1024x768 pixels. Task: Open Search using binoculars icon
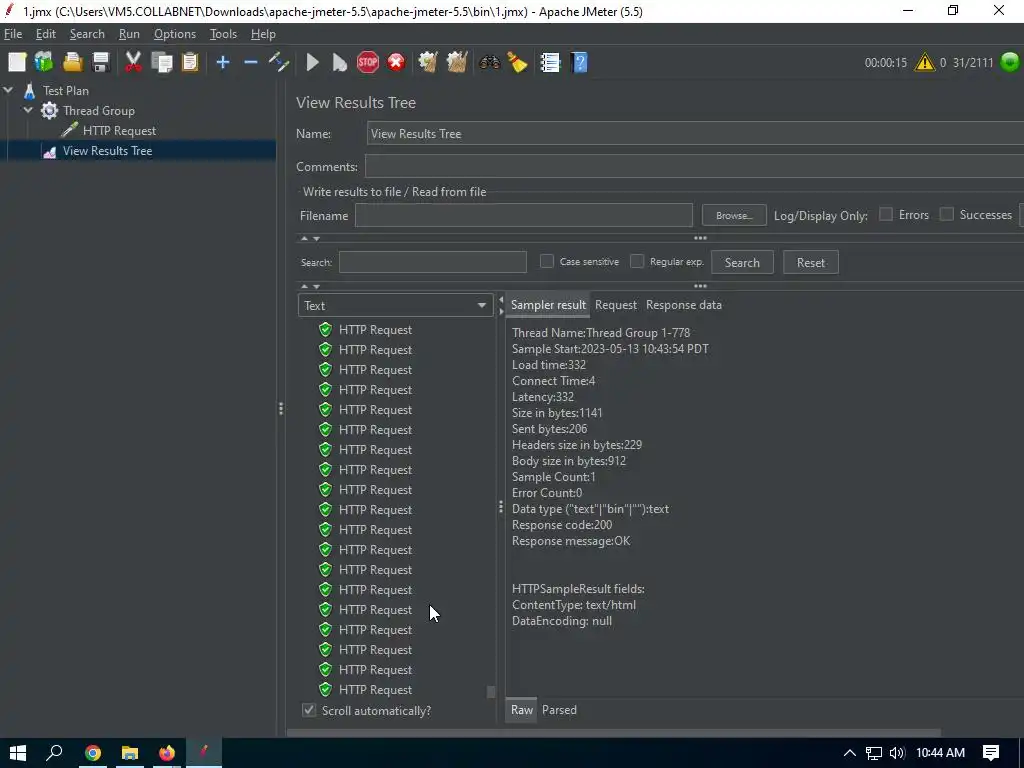[489, 63]
